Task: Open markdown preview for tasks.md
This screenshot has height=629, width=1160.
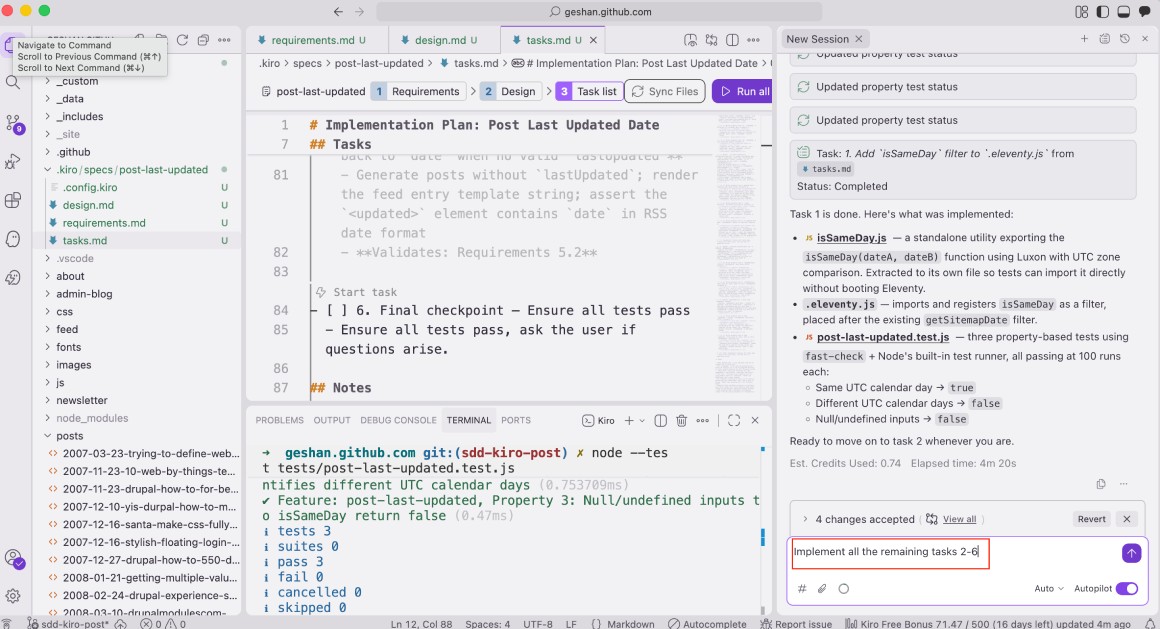Action: tap(690, 40)
